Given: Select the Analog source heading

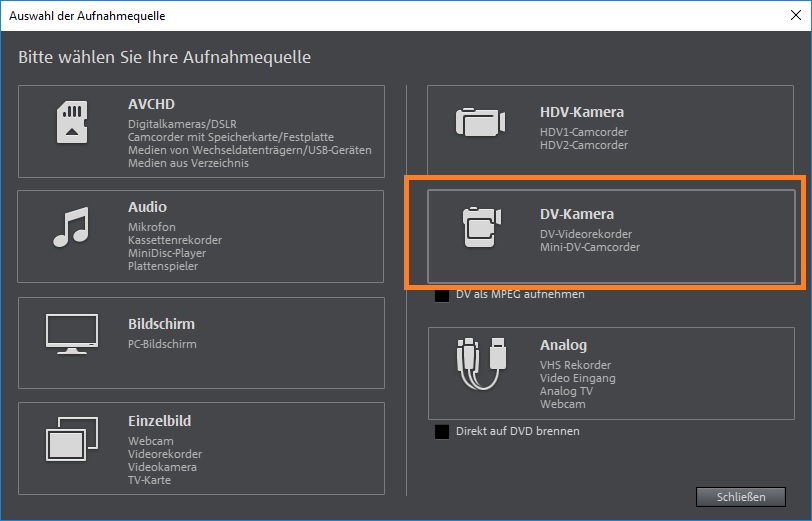Looking at the screenshot, I should 563,345.
